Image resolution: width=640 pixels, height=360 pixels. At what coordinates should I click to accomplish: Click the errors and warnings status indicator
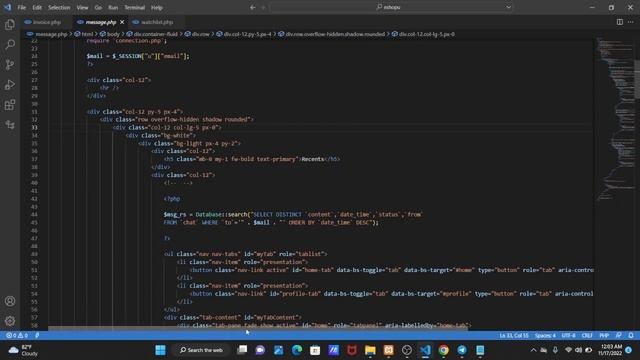point(17,336)
